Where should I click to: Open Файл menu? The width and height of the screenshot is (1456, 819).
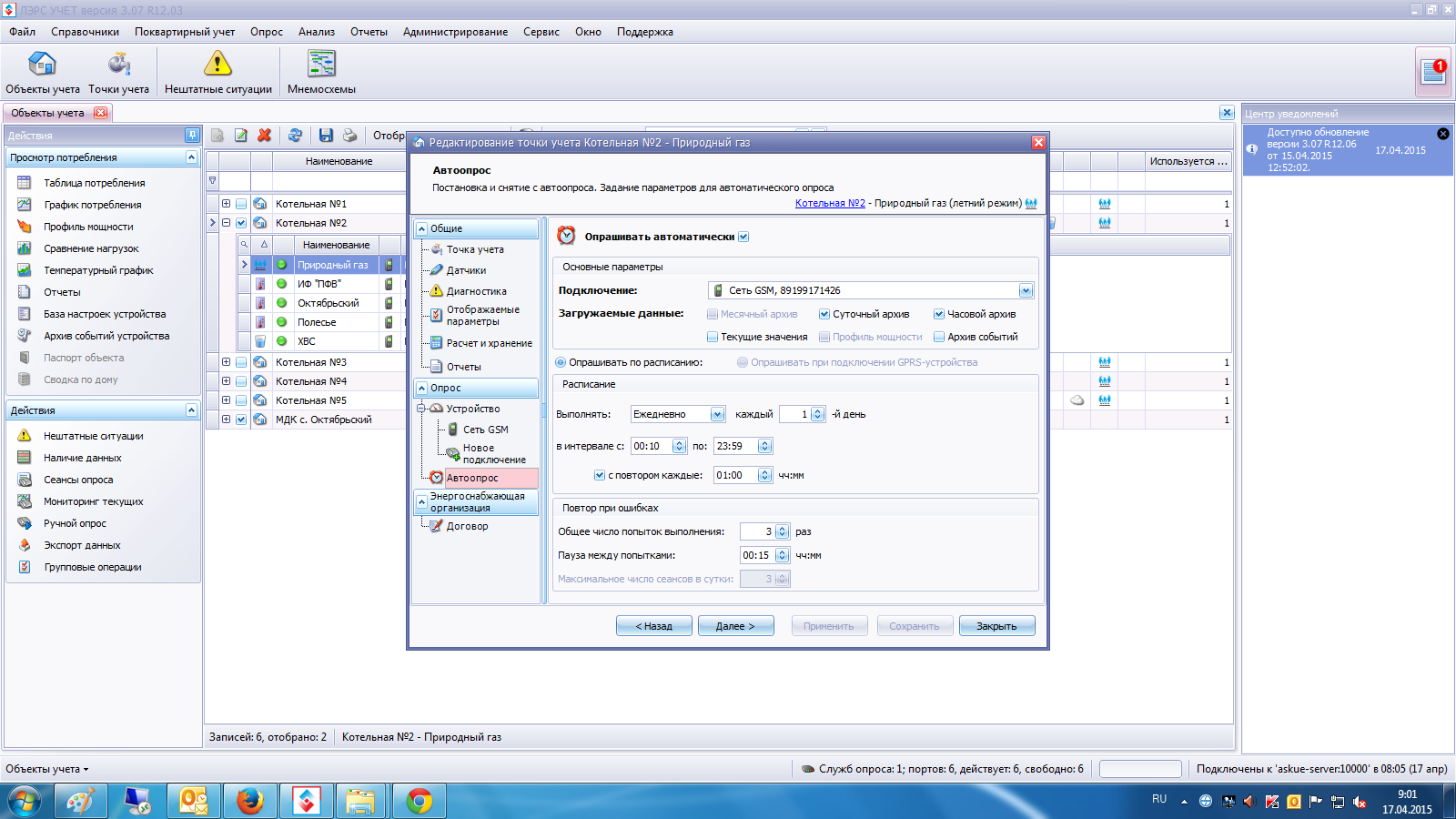[23, 32]
